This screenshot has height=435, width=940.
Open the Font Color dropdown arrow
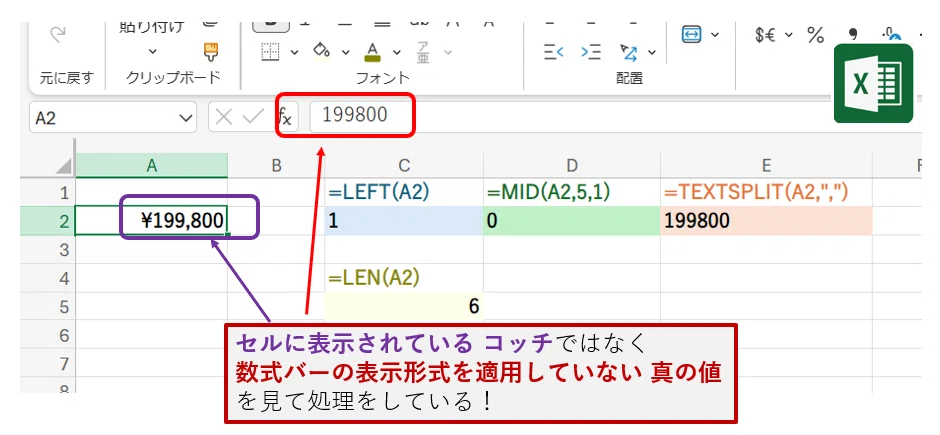click(x=396, y=52)
